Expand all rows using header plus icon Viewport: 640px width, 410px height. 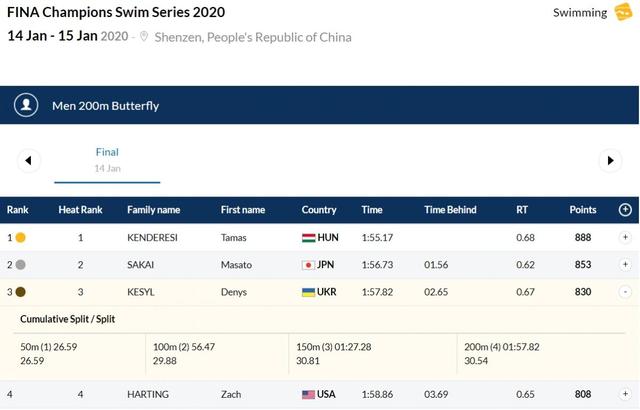(625, 210)
